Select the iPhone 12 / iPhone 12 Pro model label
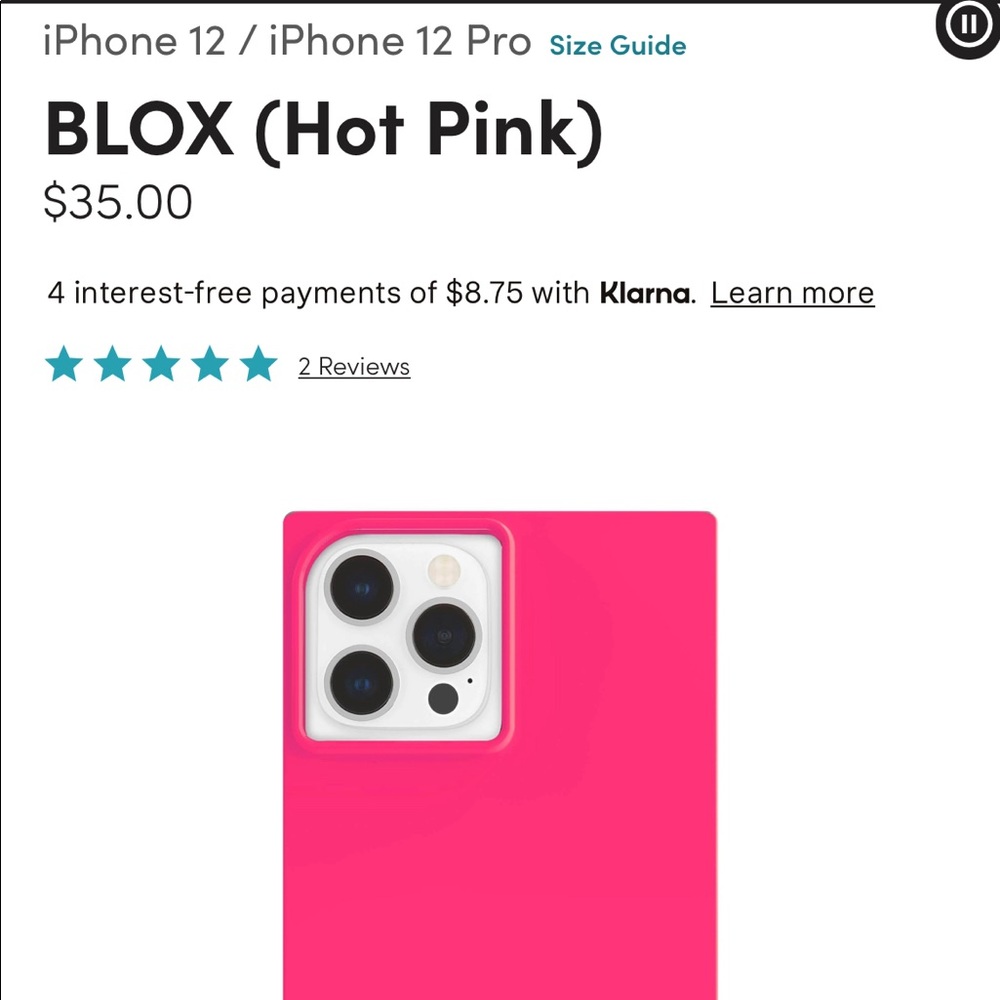 coord(287,41)
